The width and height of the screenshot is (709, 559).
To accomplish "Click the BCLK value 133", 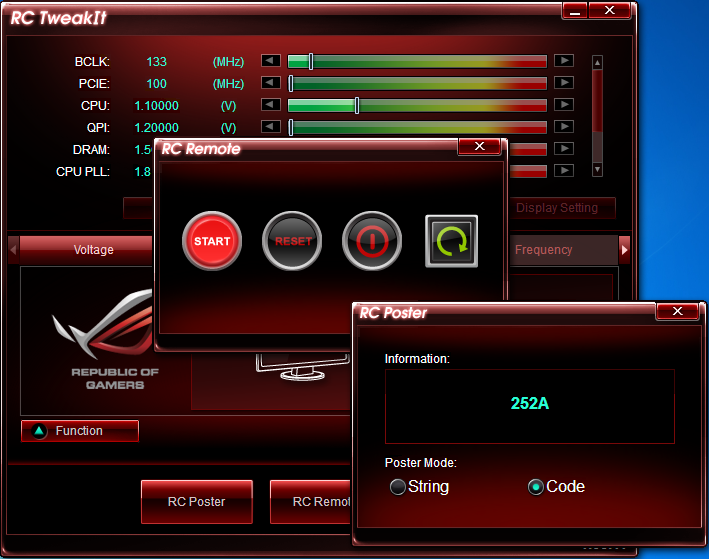I will point(156,62).
